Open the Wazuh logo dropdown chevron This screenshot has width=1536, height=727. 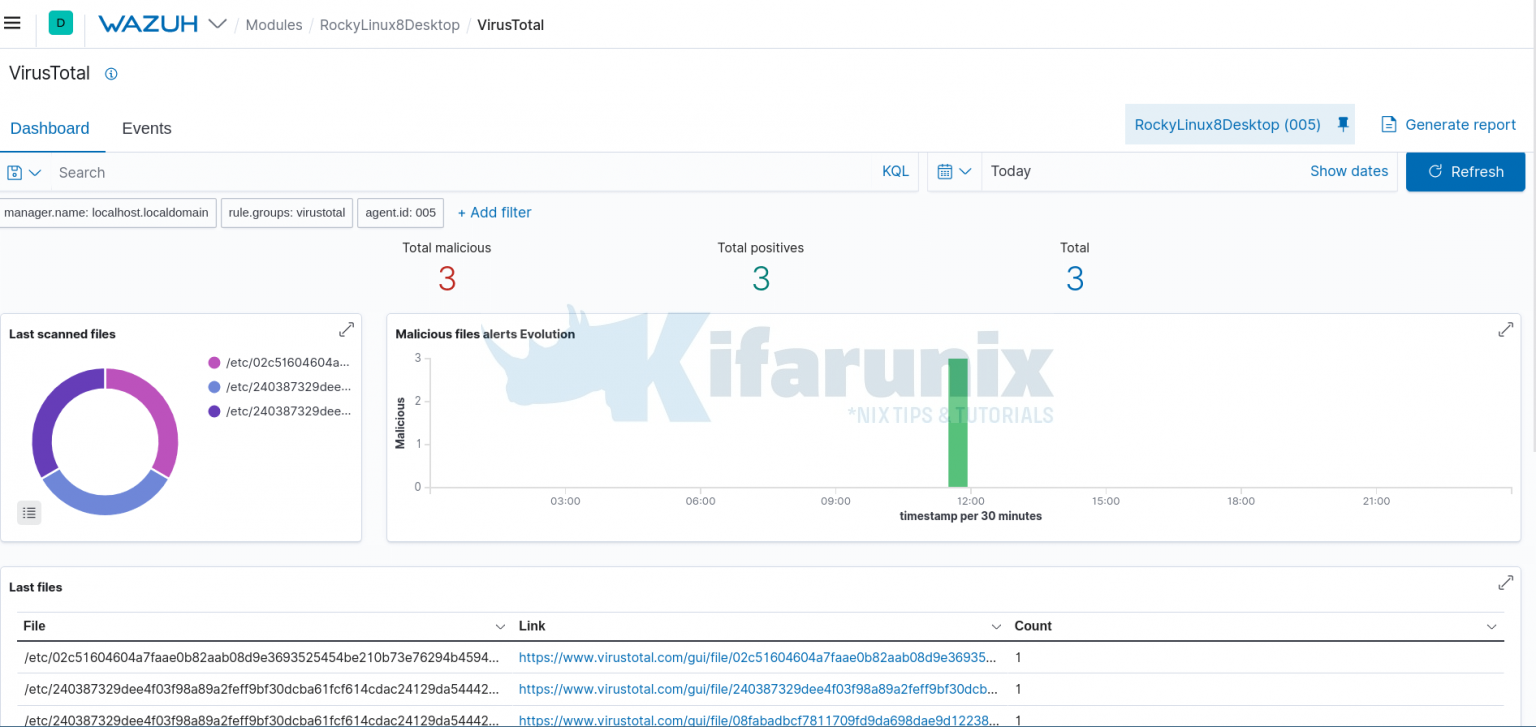pyautogui.click(x=218, y=24)
